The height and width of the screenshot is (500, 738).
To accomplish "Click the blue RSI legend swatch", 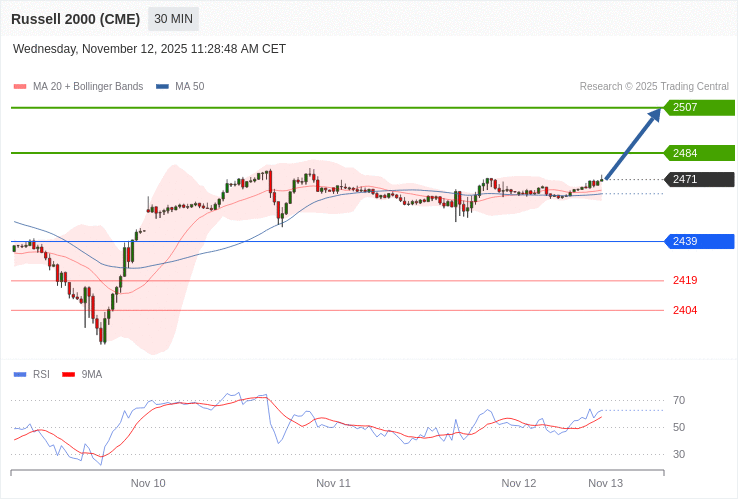I will [20, 375].
